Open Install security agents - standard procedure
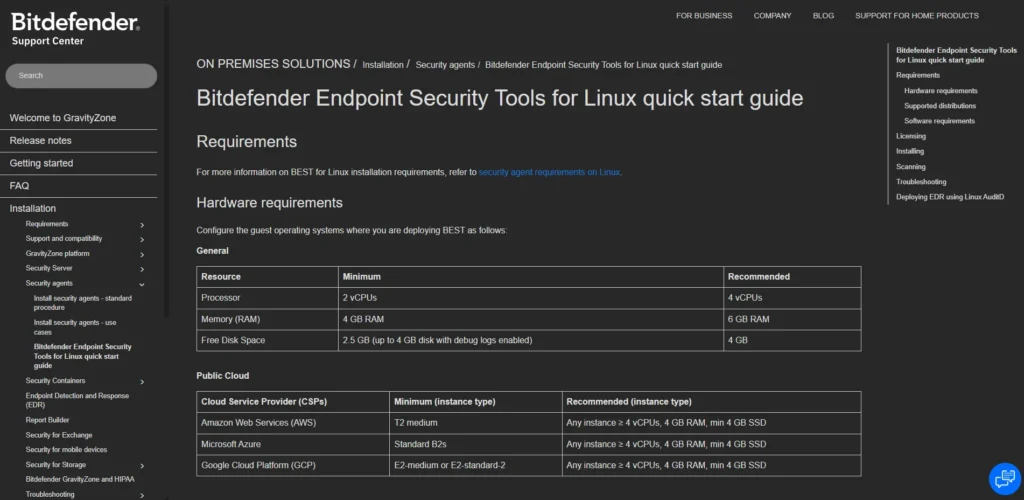The width and height of the screenshot is (1024, 500). [x=82, y=303]
